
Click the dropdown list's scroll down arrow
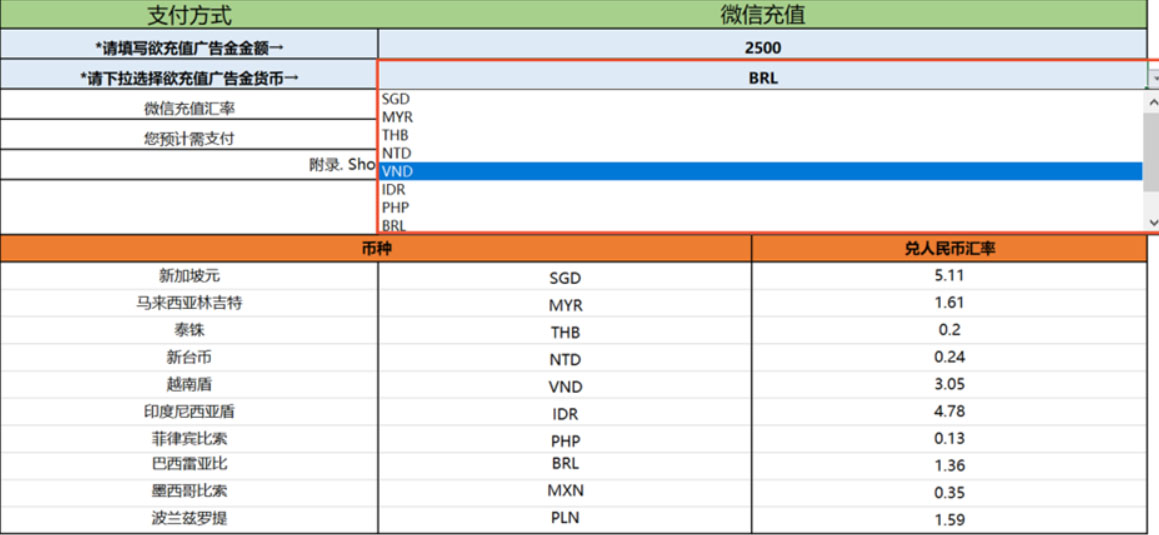click(1151, 222)
